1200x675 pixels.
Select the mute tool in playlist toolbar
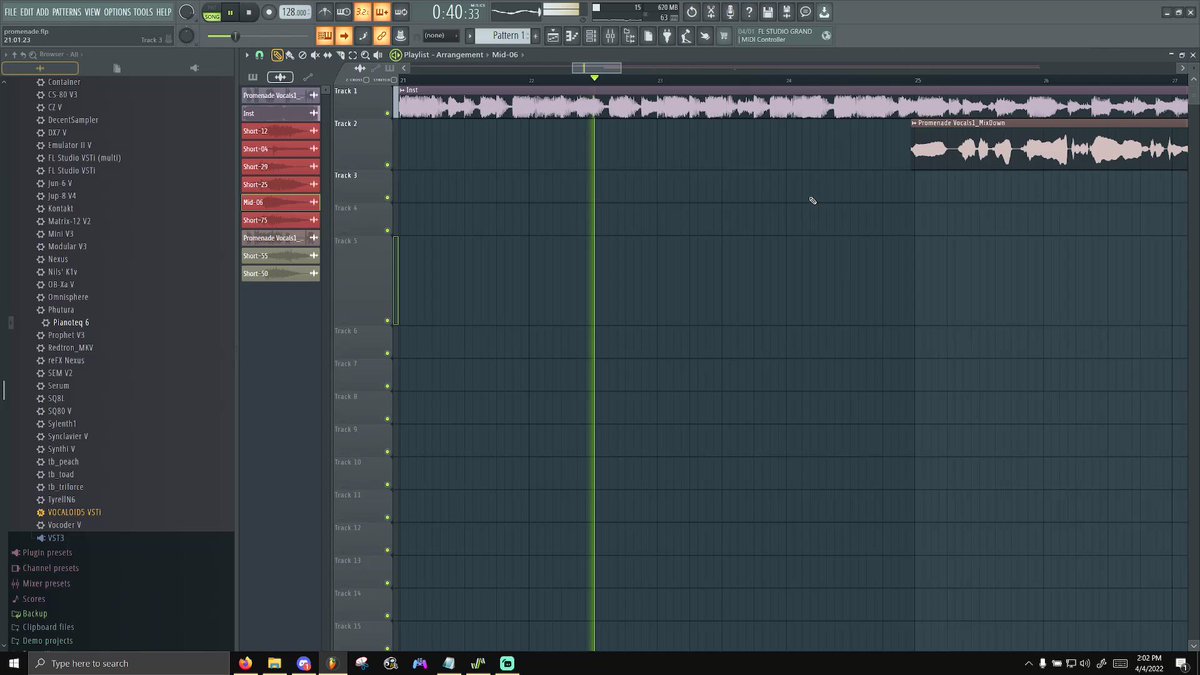coord(315,55)
